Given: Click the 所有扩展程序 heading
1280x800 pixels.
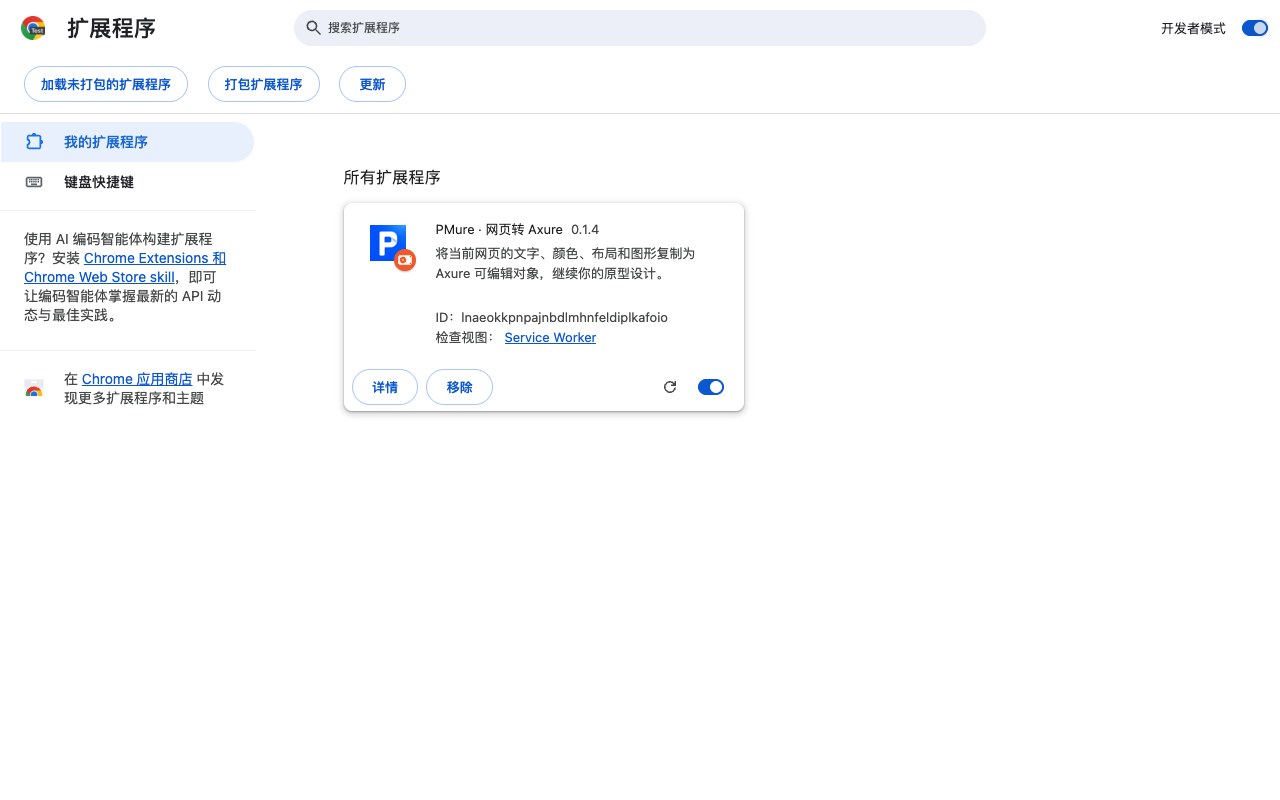Looking at the screenshot, I should click(392, 178).
